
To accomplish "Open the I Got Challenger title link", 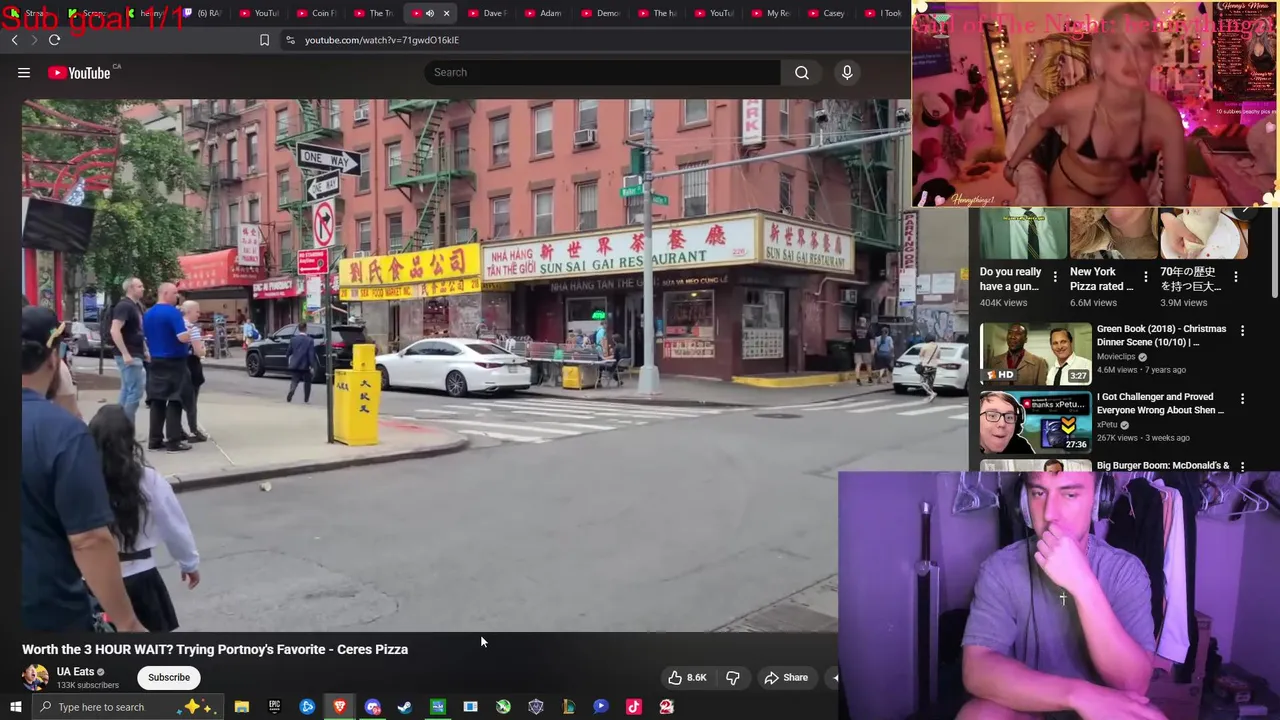I will coord(1160,403).
